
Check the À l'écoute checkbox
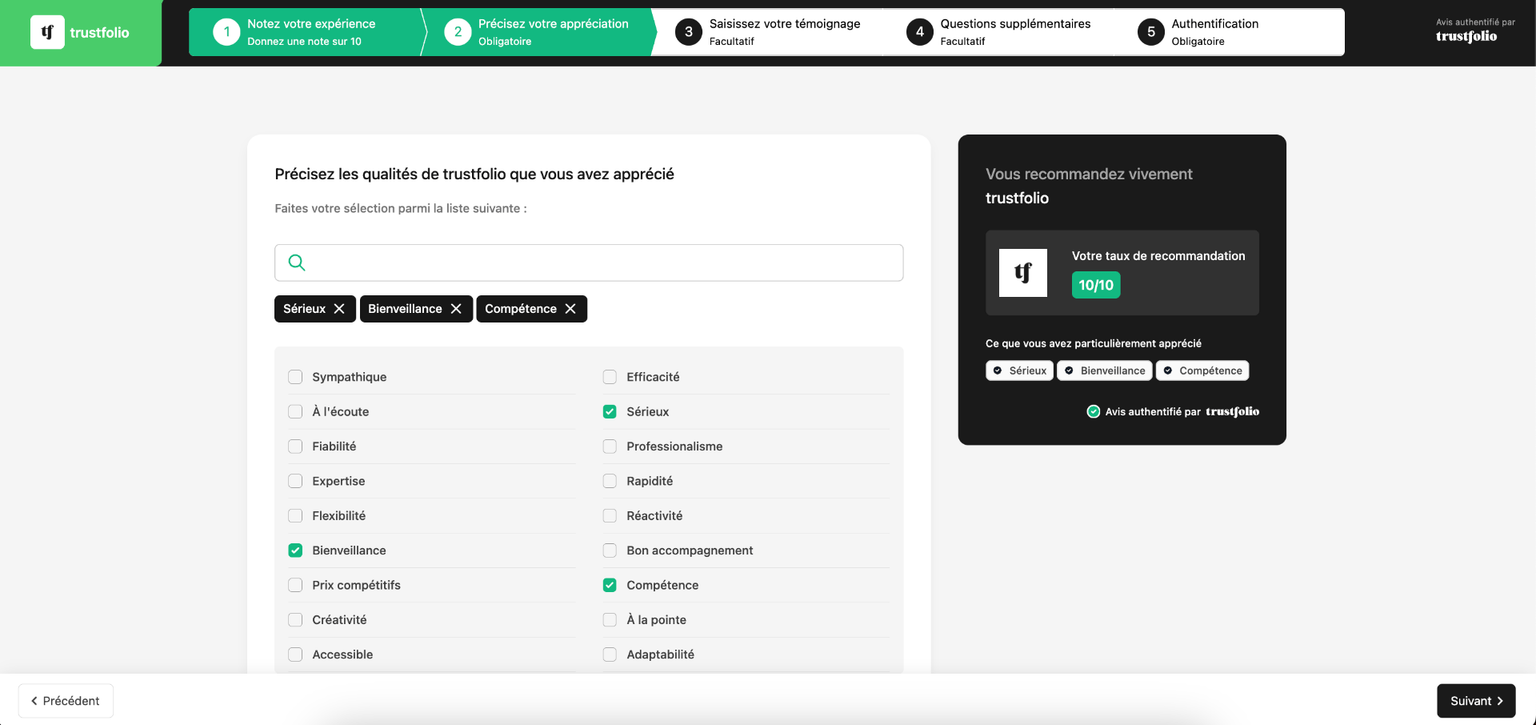click(295, 412)
